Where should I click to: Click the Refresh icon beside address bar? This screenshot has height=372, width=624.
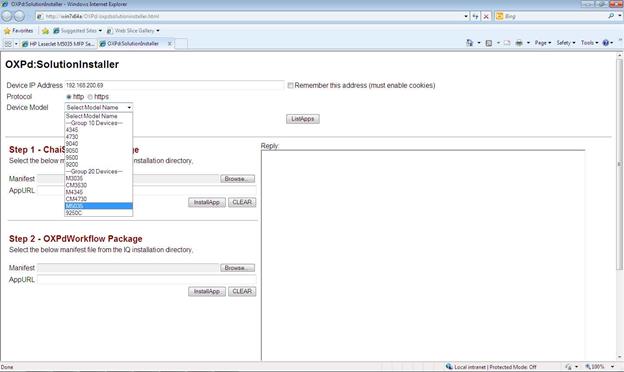click(x=476, y=16)
